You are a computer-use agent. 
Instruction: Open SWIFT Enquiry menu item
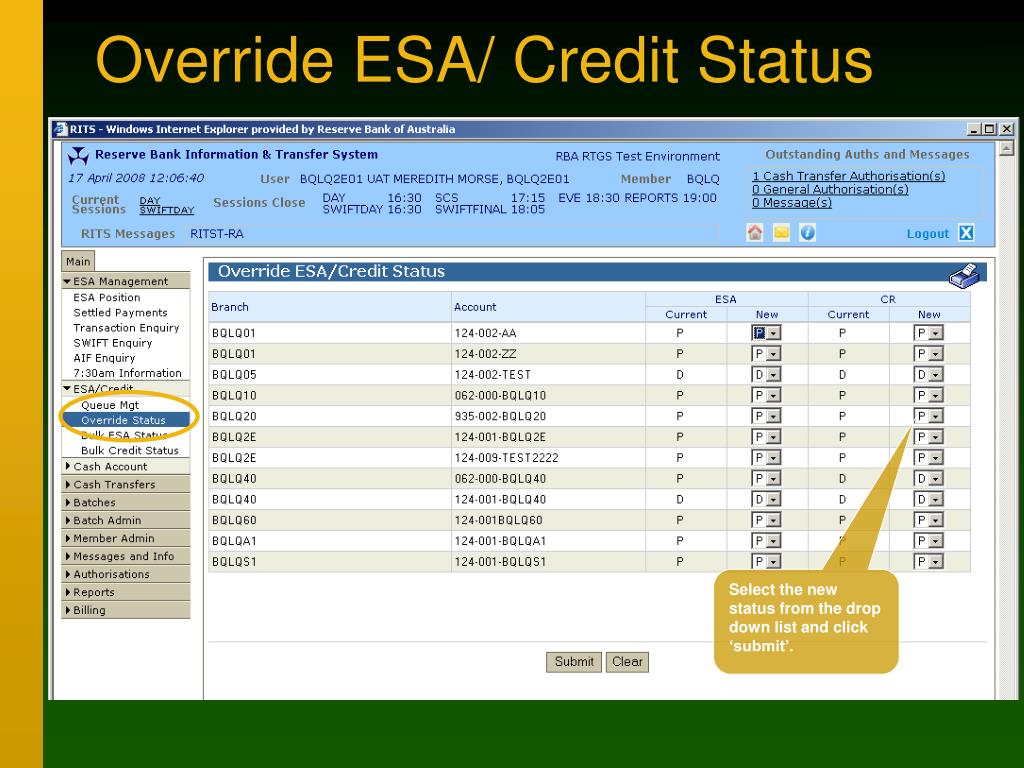(112, 342)
